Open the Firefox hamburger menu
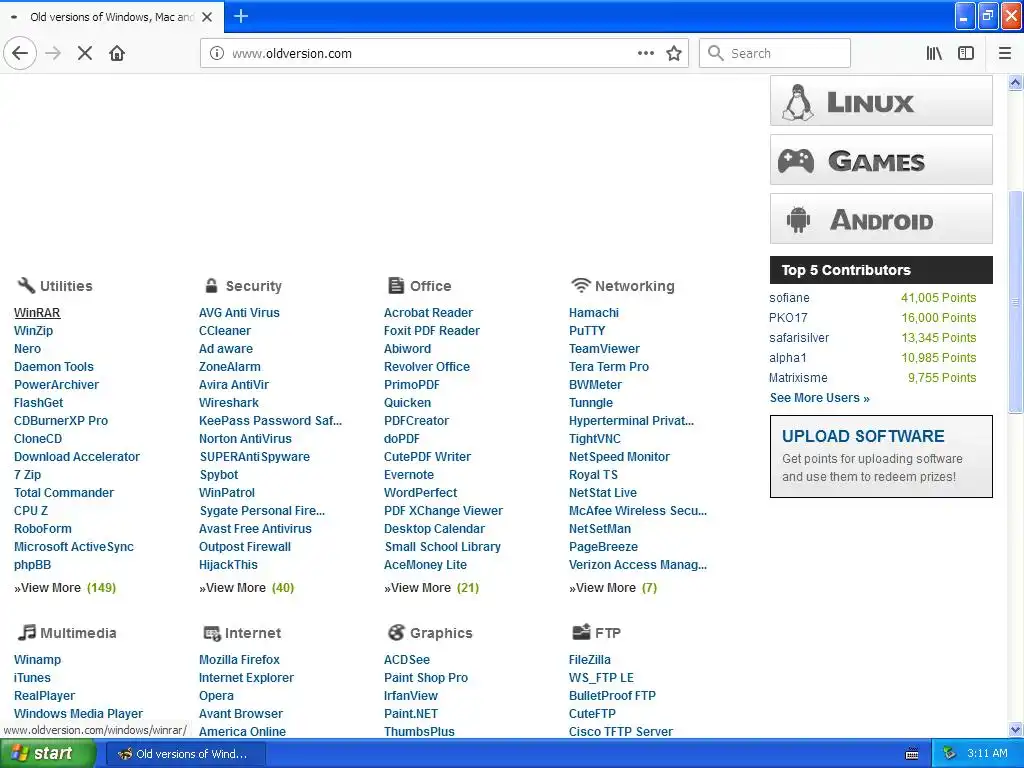The width and height of the screenshot is (1024, 768). tap(1005, 53)
